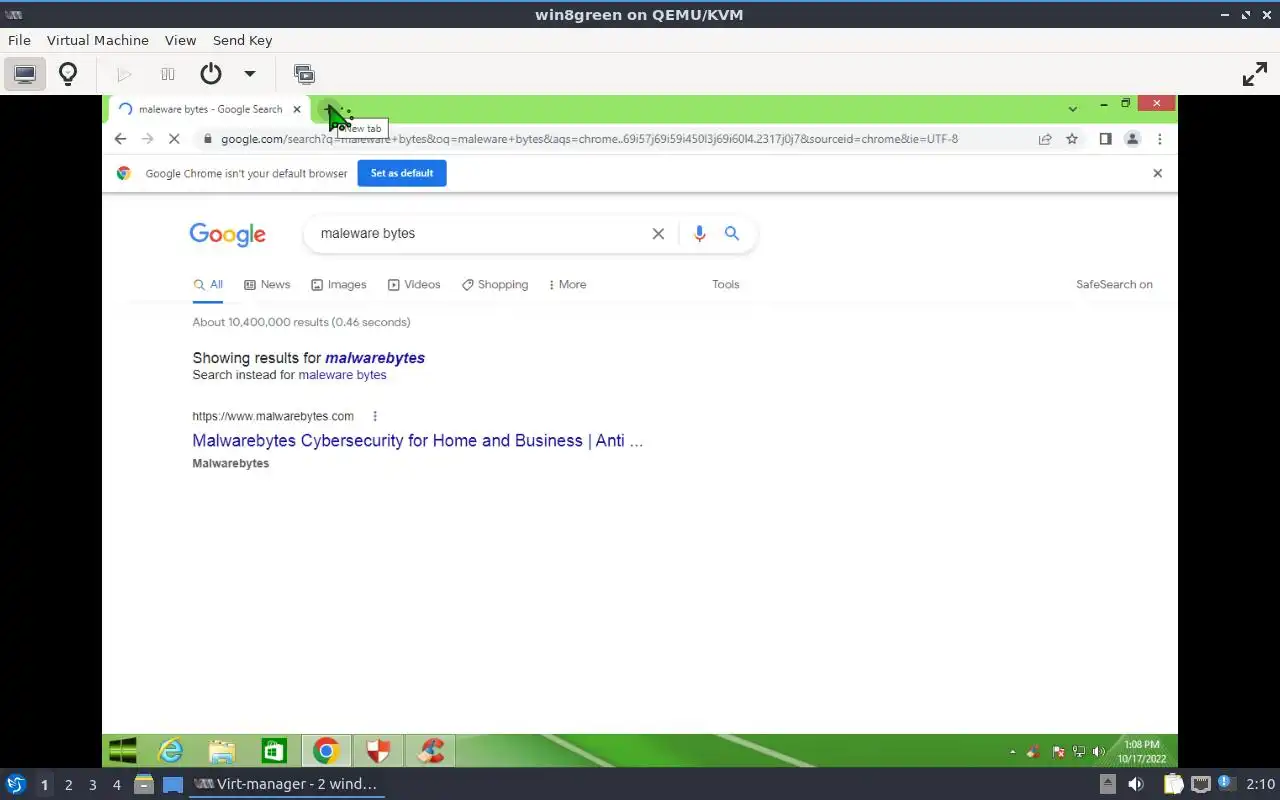The height and width of the screenshot is (800, 1280).
Task: Select Chrome in Windows taskbar
Action: coord(326,751)
